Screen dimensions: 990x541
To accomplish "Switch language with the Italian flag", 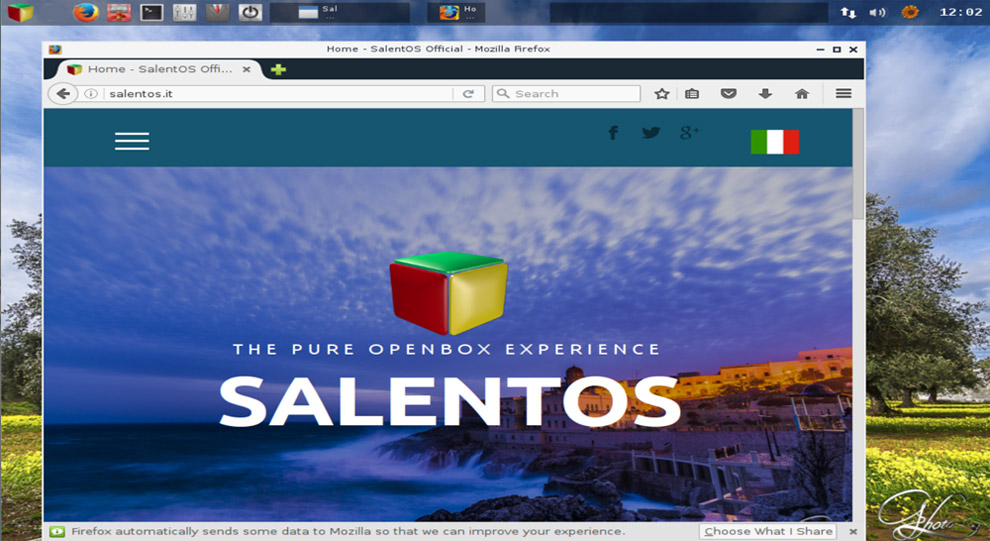I will click(775, 141).
